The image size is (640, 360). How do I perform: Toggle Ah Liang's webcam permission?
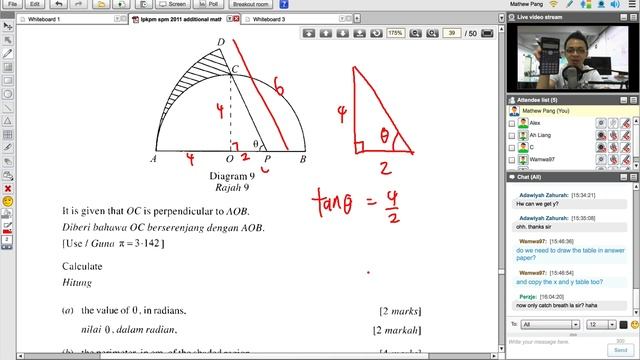pyautogui.click(x=601, y=135)
